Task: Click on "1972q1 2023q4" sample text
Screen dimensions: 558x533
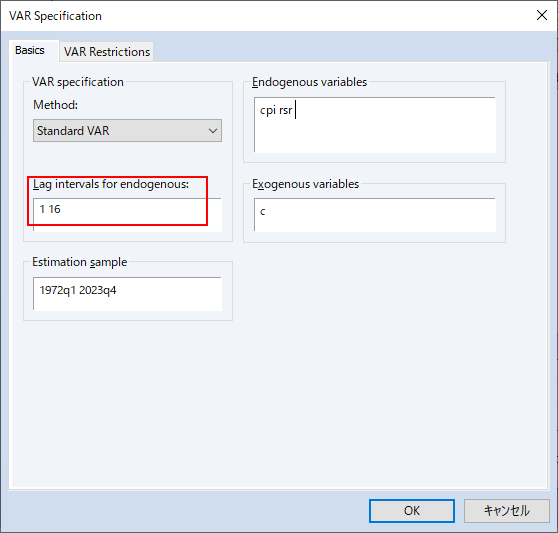Action: (x=78, y=290)
